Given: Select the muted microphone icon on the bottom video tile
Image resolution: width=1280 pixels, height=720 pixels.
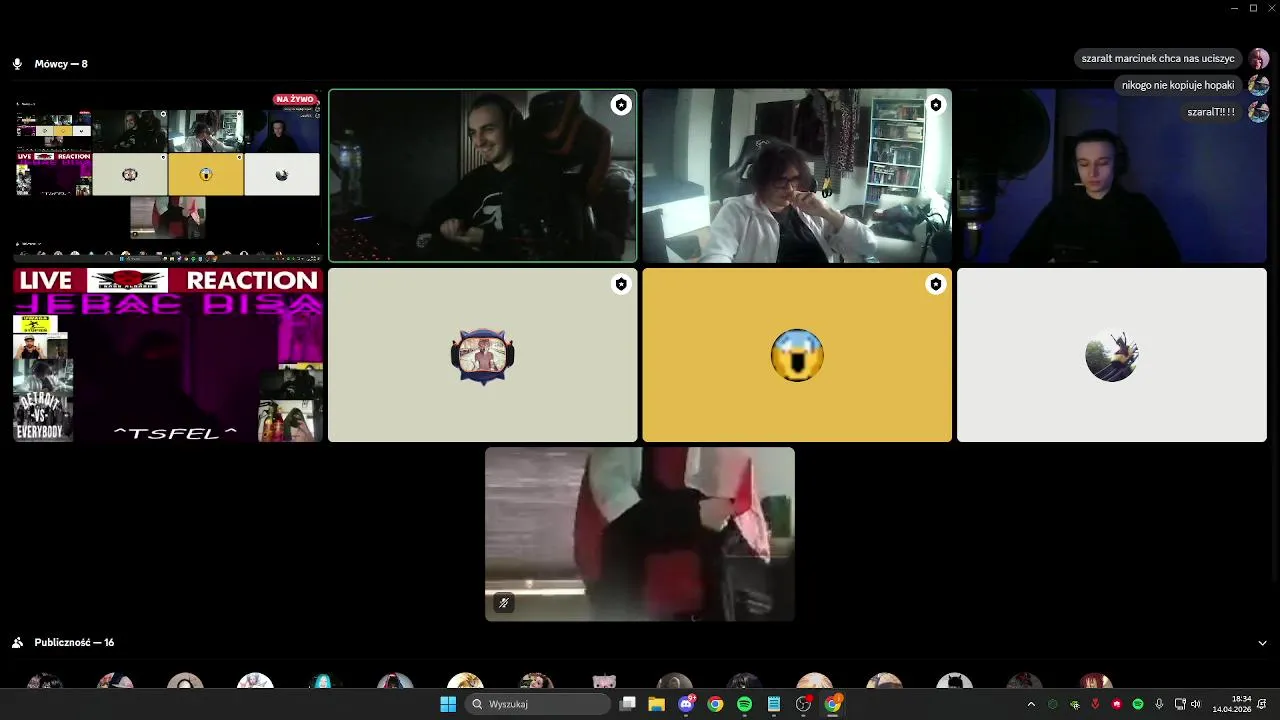Looking at the screenshot, I should [x=504, y=603].
